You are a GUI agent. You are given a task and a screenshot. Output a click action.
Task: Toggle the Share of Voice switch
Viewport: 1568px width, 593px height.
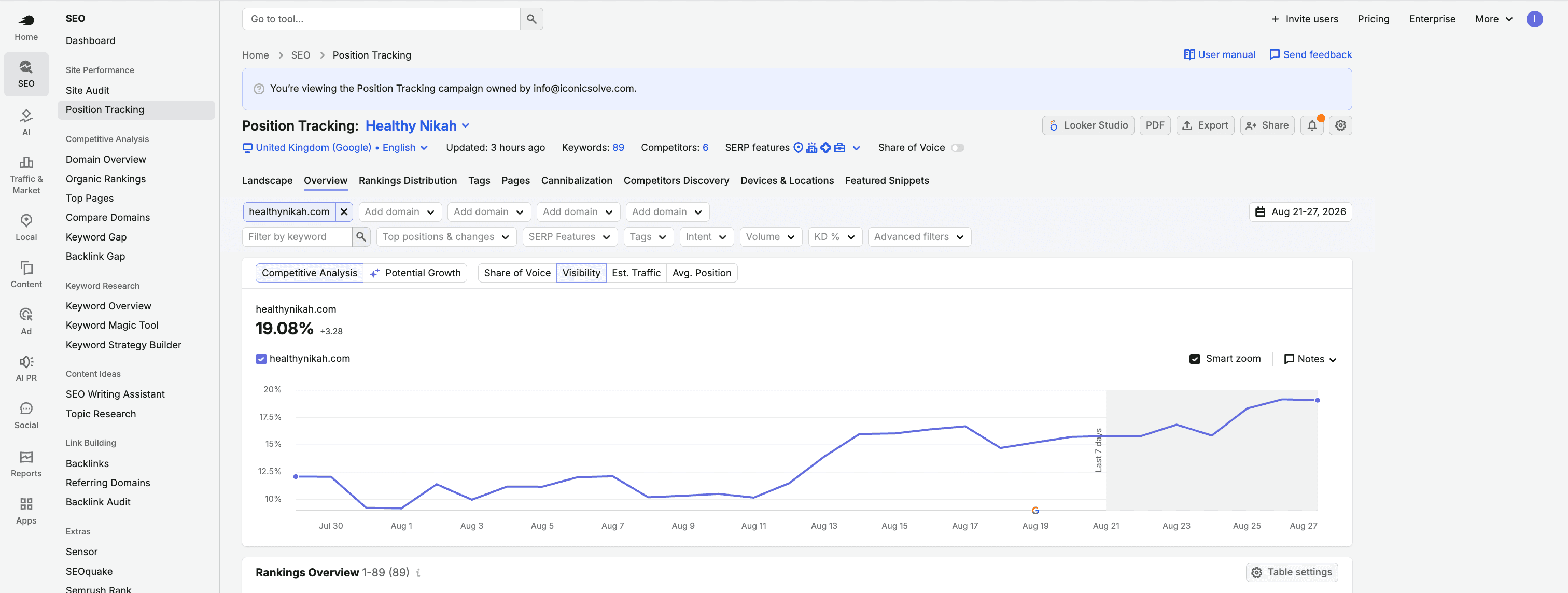pyautogui.click(x=958, y=148)
